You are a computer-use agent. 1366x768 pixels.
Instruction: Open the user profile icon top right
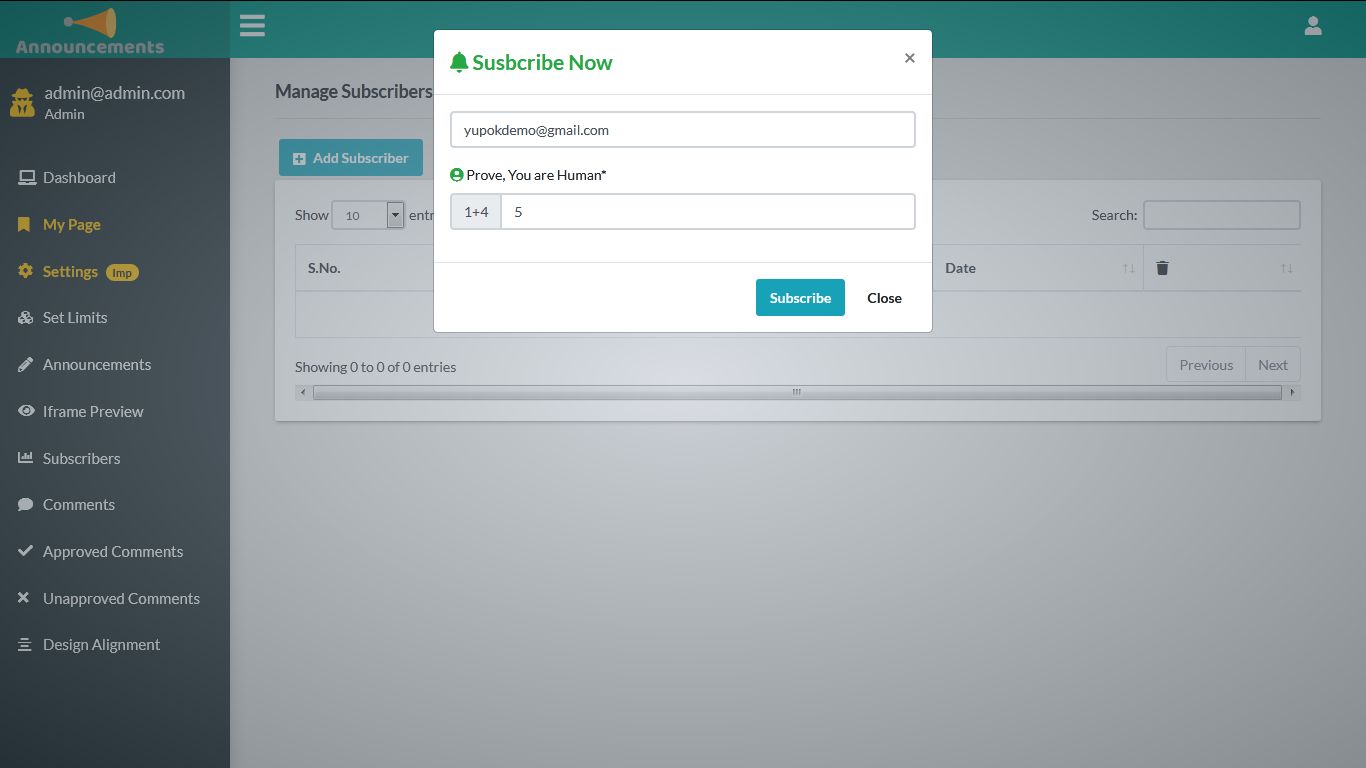(1313, 25)
